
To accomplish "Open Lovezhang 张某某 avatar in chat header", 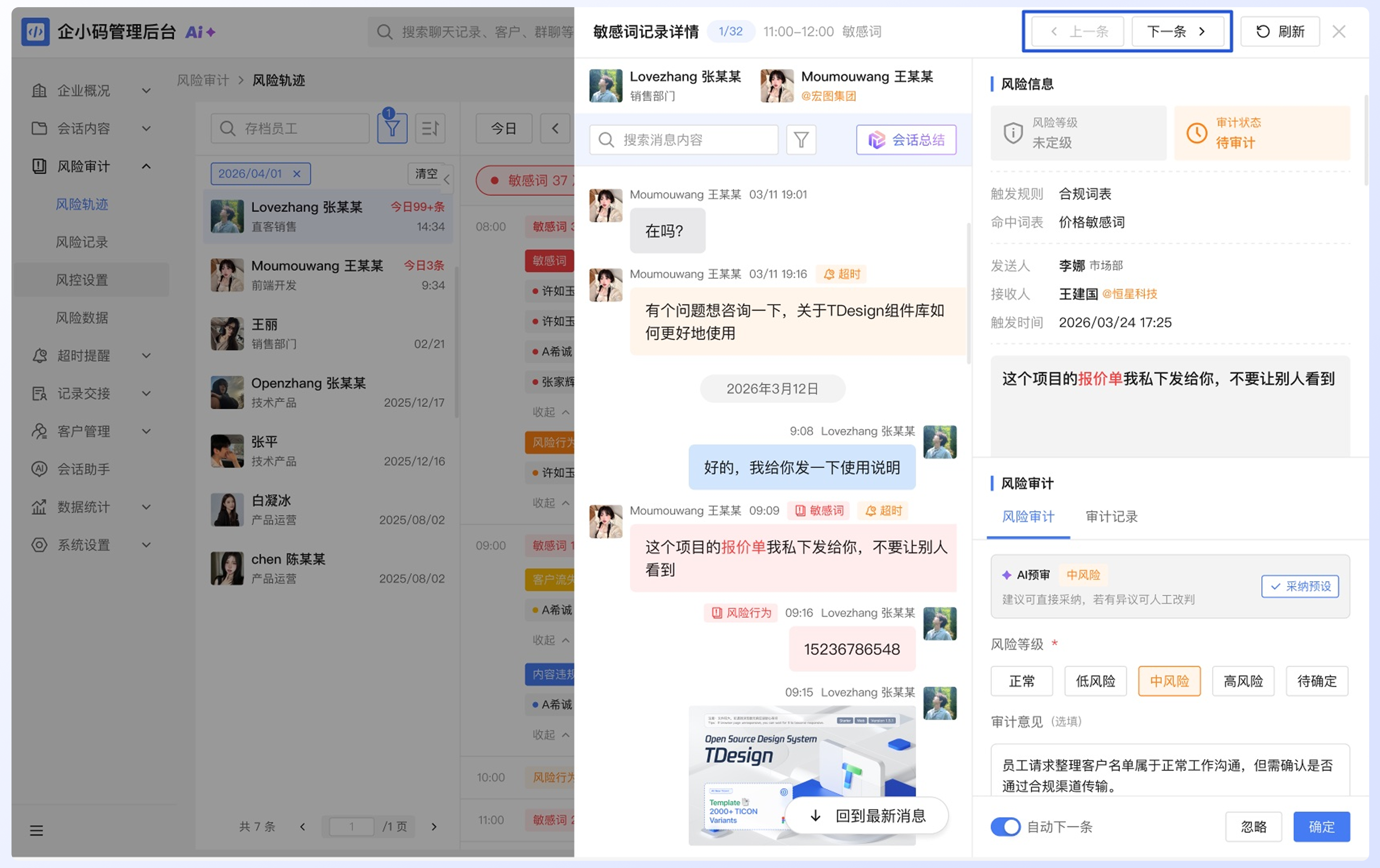I will (606, 86).
